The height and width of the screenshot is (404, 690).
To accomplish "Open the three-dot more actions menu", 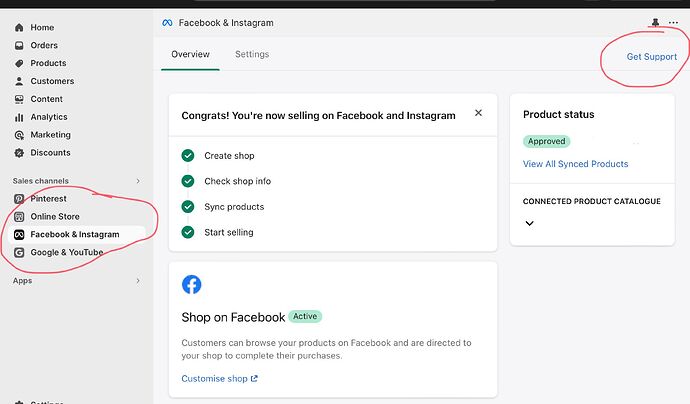I will pyautogui.click(x=673, y=22).
